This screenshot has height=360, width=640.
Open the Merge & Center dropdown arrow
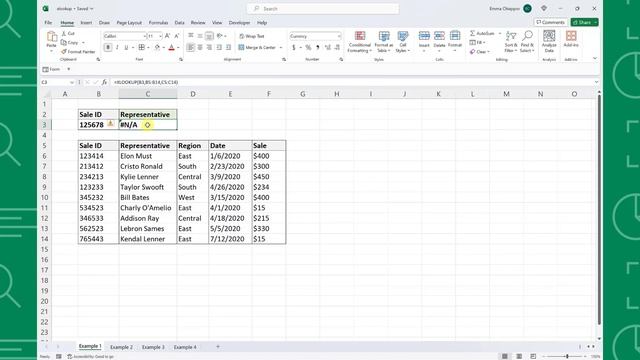[x=281, y=48]
